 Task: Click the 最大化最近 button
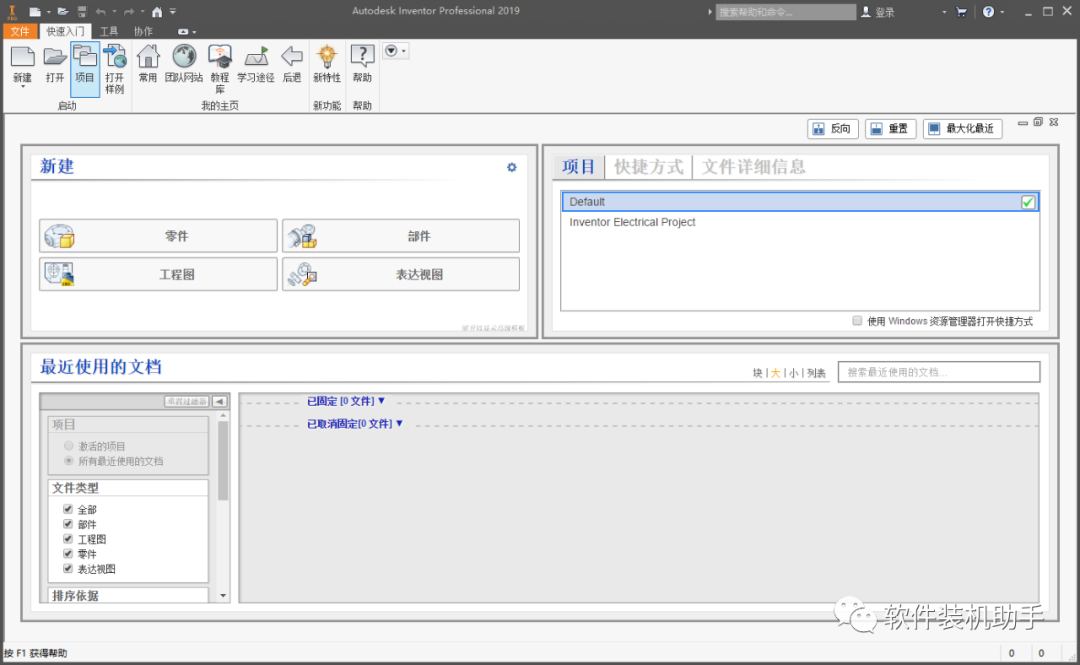point(962,129)
